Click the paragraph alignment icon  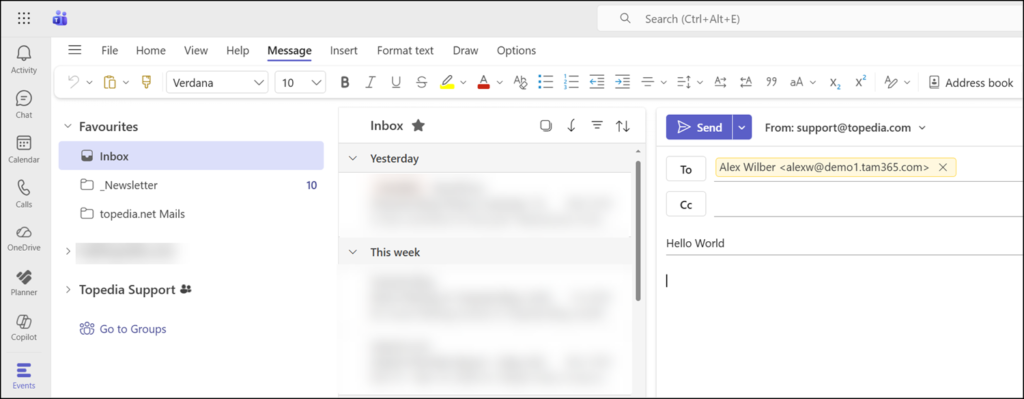tap(648, 82)
